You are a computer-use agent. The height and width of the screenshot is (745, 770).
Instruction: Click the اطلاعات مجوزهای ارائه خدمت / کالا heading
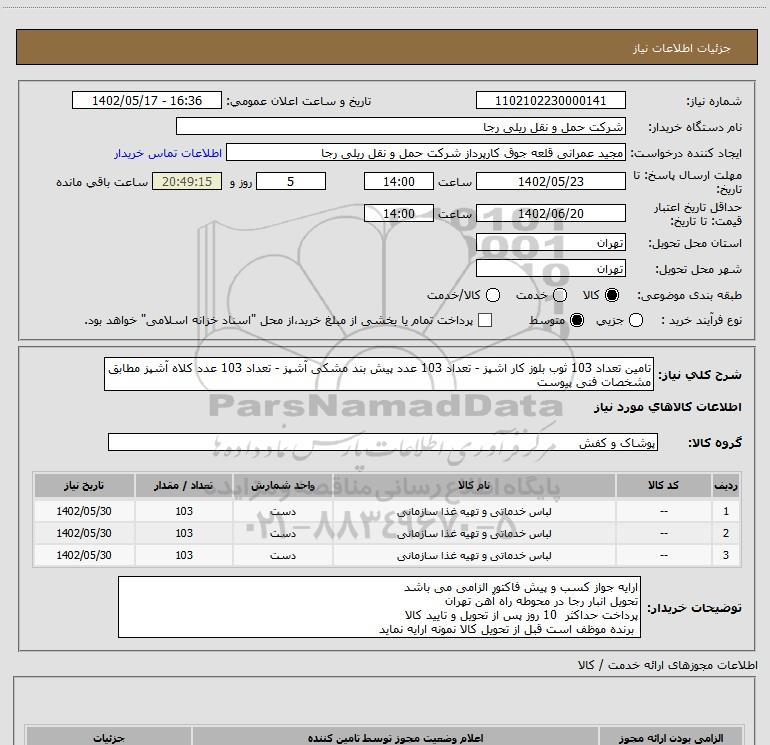click(x=667, y=665)
